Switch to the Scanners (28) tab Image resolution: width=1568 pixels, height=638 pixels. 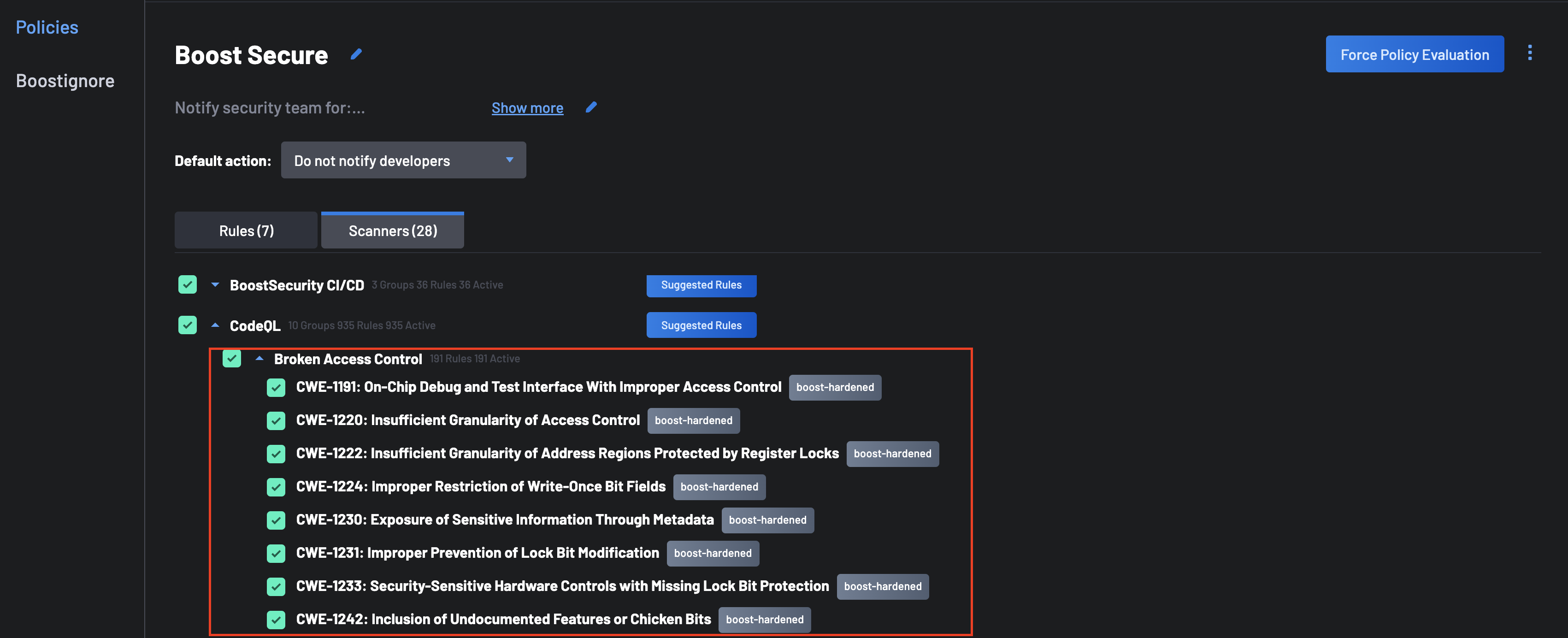pos(393,231)
